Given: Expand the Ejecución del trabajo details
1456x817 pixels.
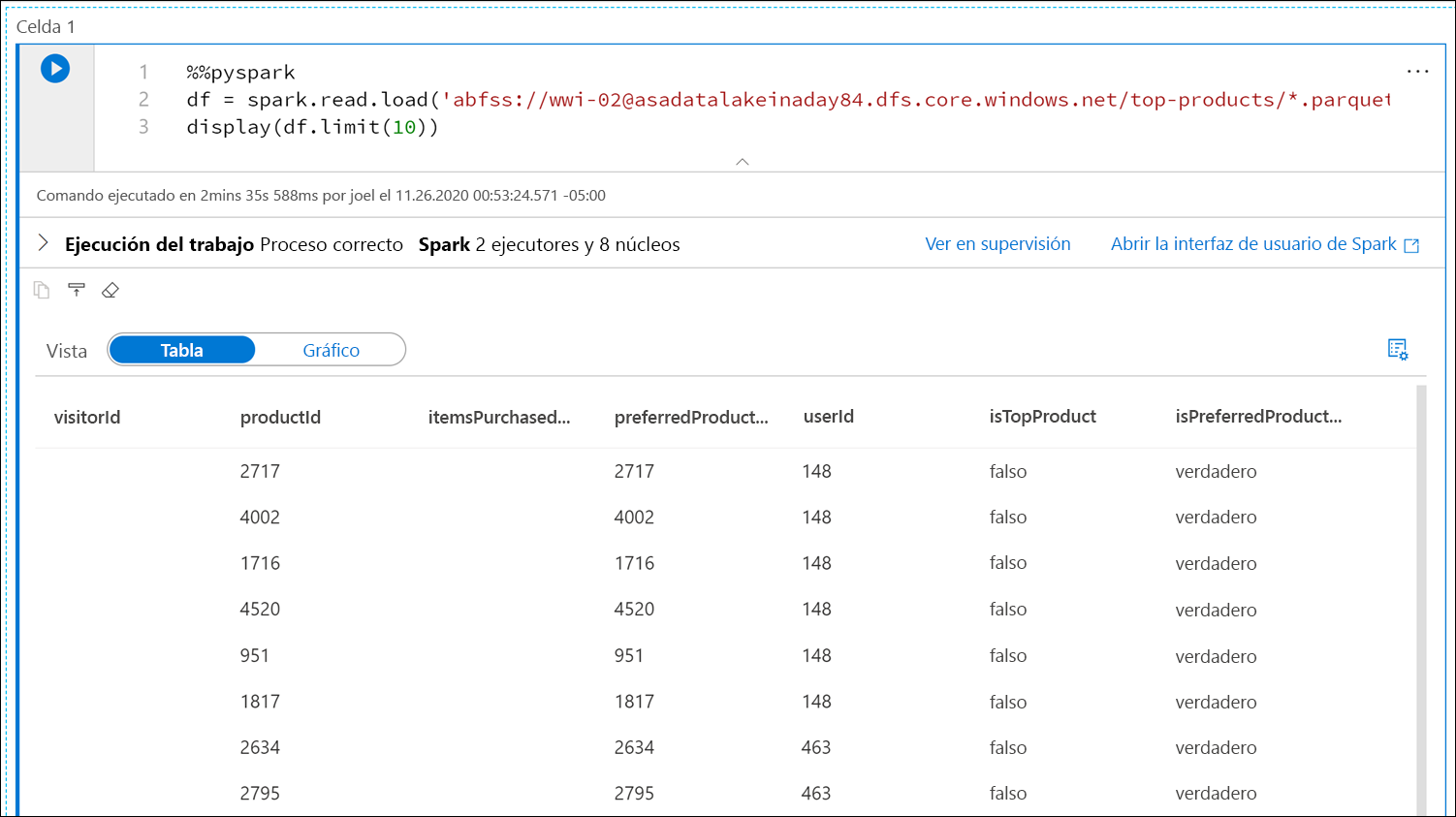Looking at the screenshot, I should tap(43, 243).
